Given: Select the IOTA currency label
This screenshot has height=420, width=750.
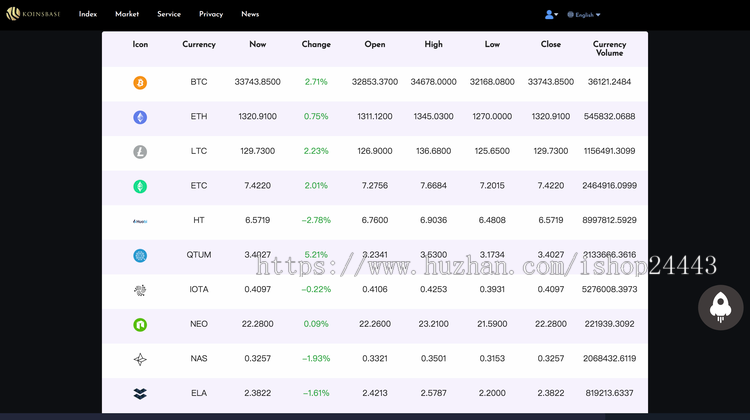Looking at the screenshot, I should pyautogui.click(x=199, y=289).
